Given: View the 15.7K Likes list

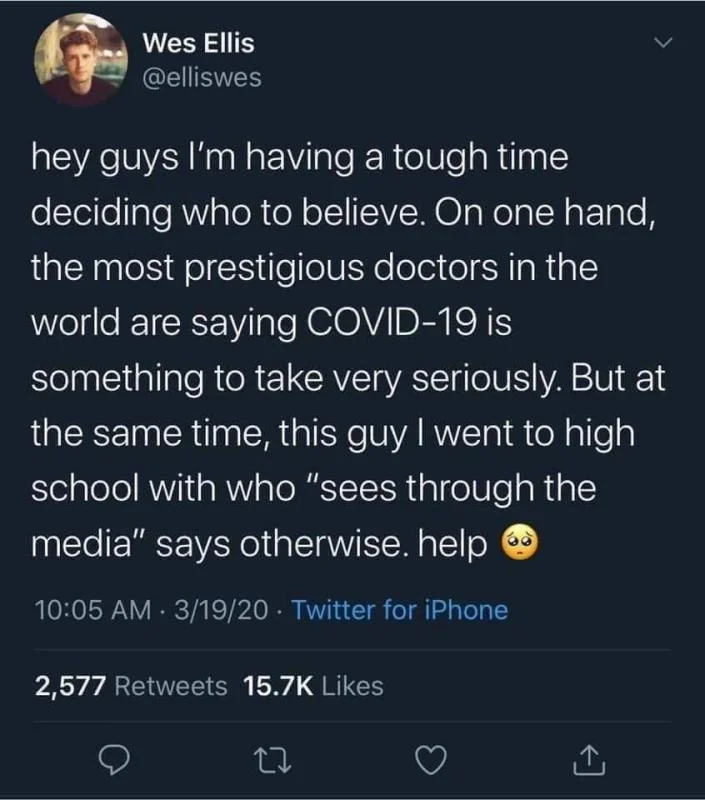Looking at the screenshot, I should (313, 686).
